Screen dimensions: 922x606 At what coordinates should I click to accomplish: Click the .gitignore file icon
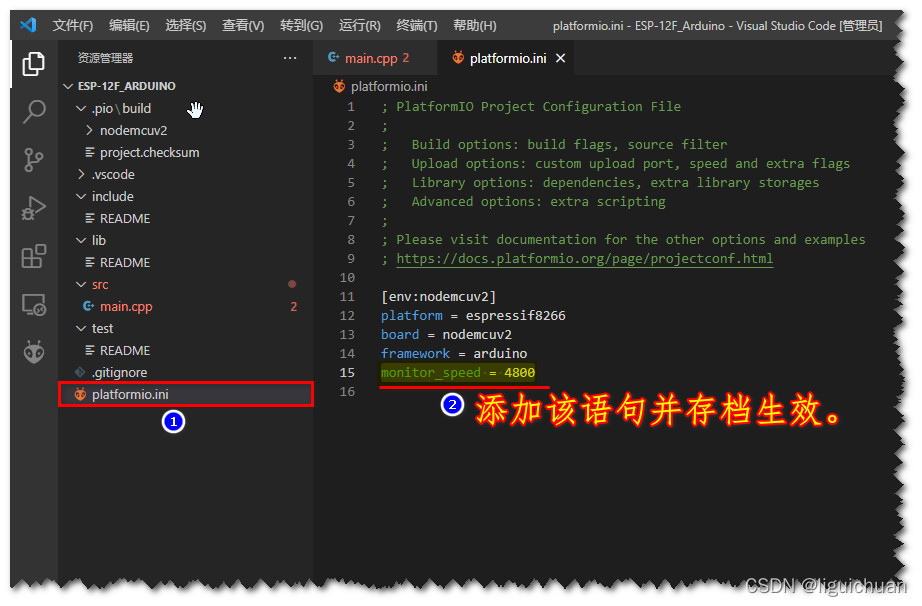click(x=80, y=372)
